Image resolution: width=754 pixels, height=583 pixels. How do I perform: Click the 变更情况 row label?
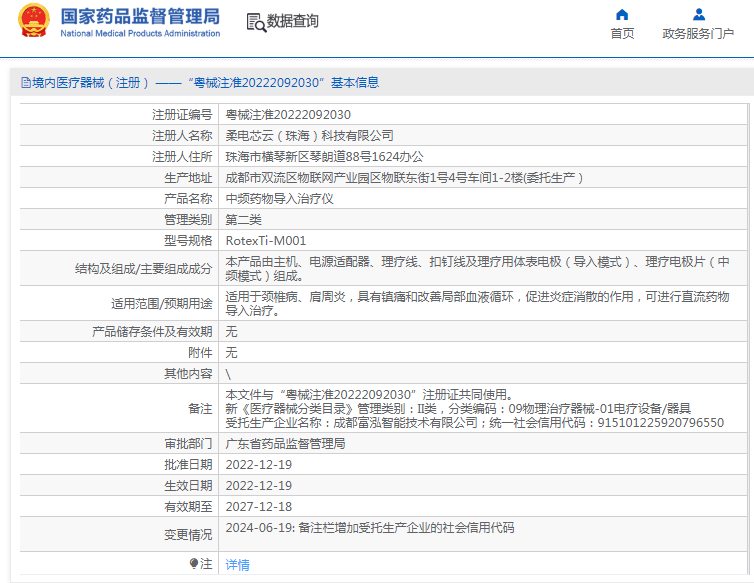[x=188, y=534]
